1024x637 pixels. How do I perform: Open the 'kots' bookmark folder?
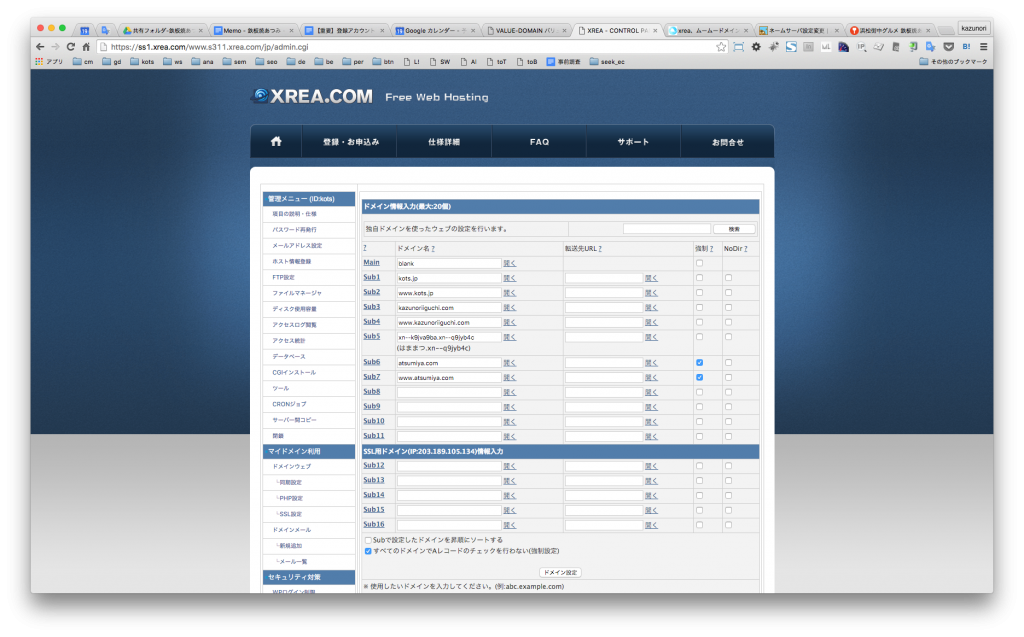pyautogui.click(x=142, y=62)
